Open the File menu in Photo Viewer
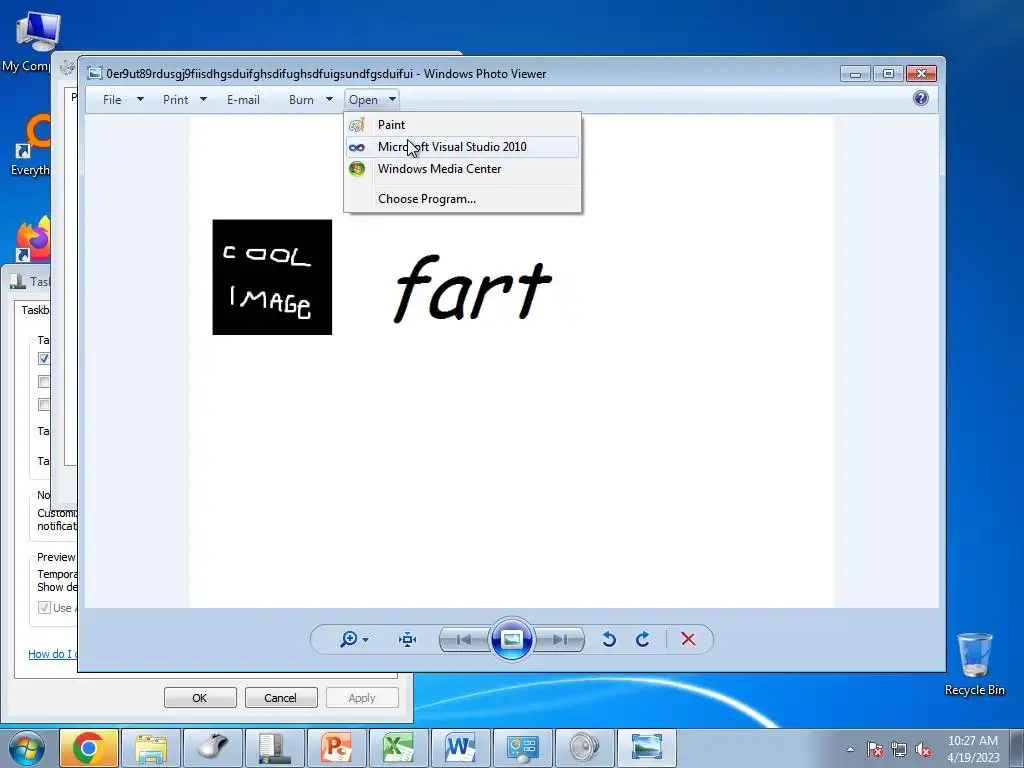This screenshot has width=1024, height=768. pyautogui.click(x=112, y=100)
